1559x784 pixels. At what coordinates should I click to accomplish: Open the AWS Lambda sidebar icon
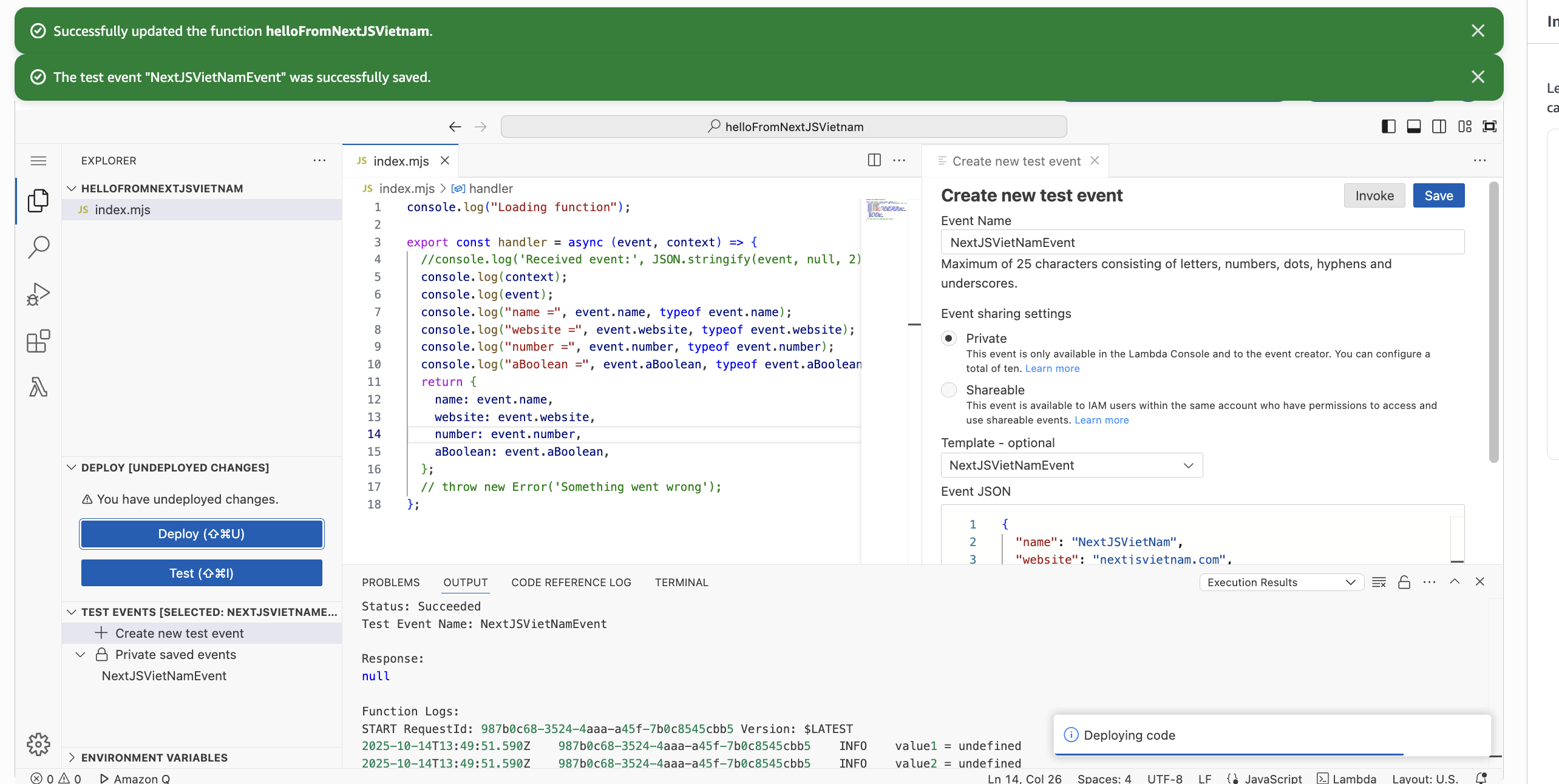(x=38, y=387)
